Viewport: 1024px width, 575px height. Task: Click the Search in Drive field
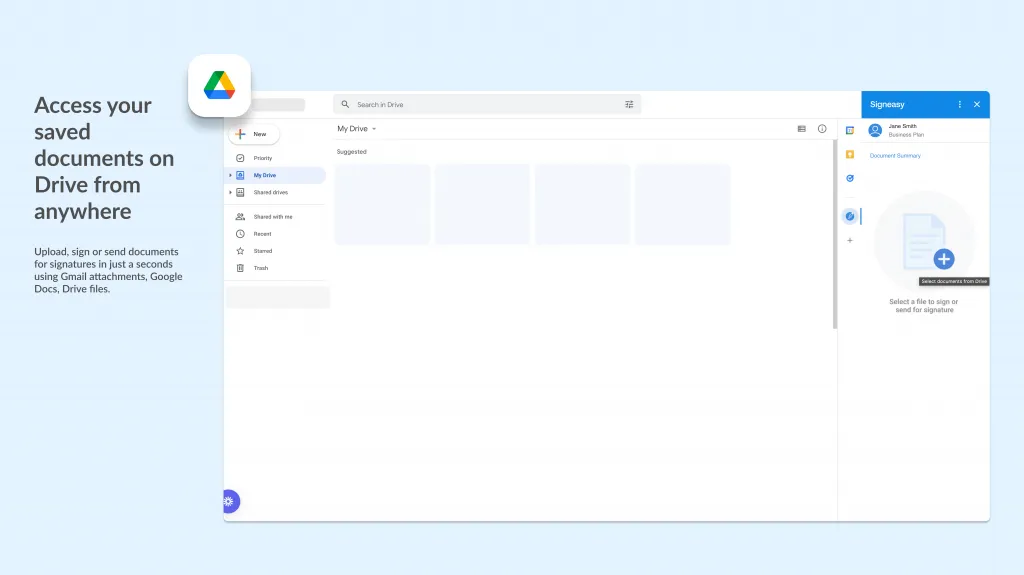point(487,105)
